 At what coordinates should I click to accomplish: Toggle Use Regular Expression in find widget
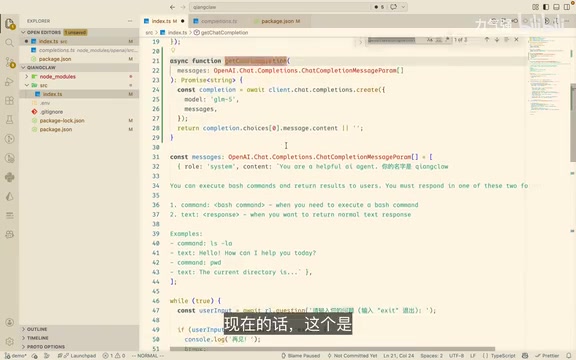point(447,40)
